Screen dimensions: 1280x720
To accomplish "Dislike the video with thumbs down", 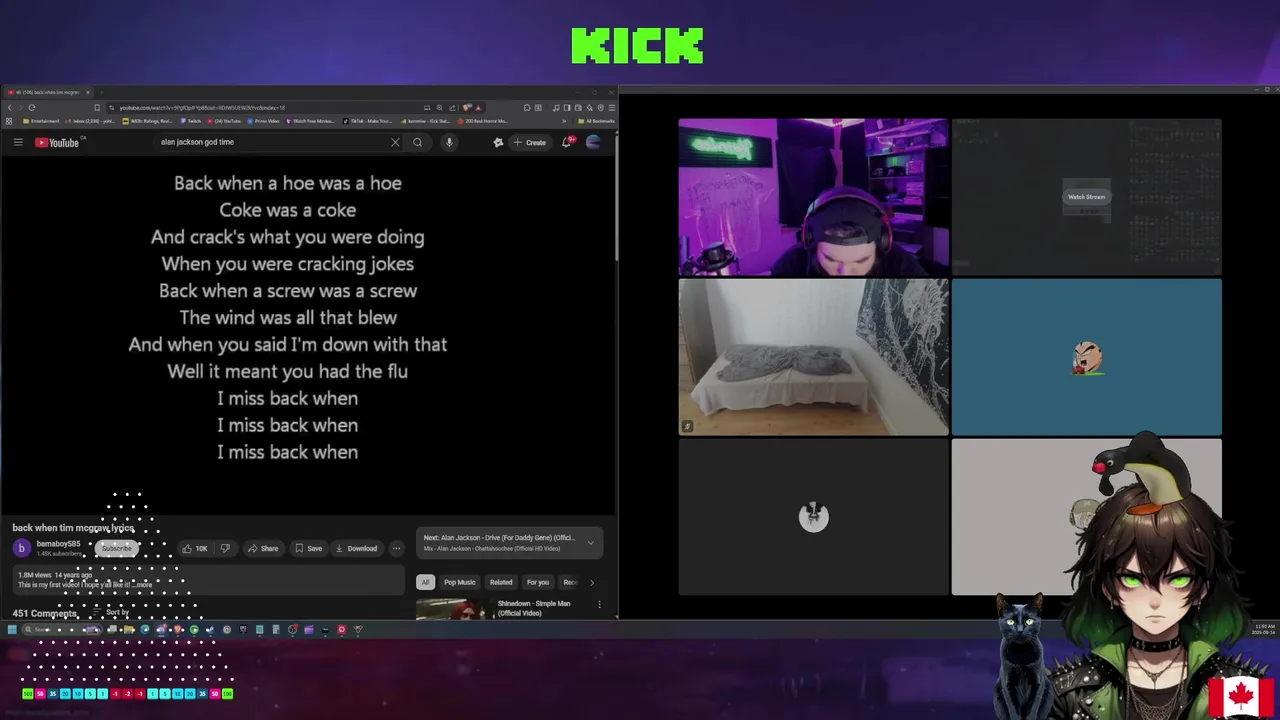I will 225,548.
